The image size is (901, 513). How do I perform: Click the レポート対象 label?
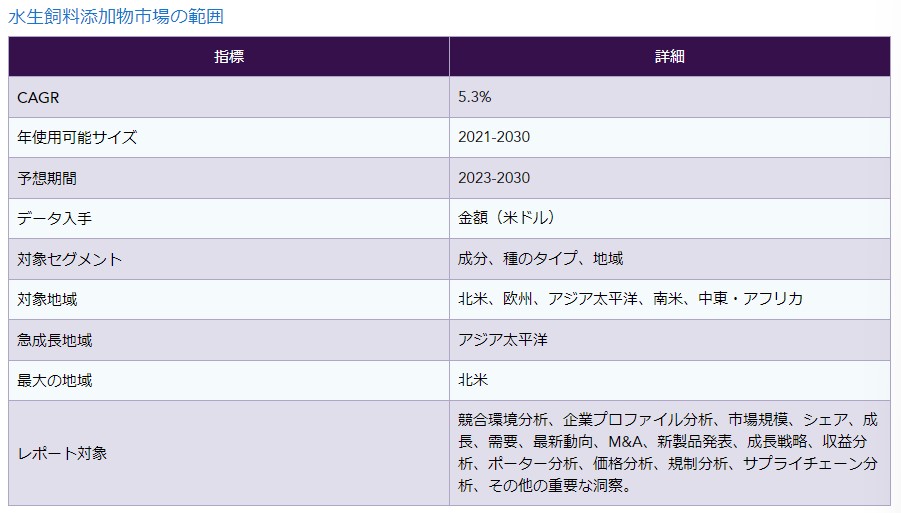point(62,453)
